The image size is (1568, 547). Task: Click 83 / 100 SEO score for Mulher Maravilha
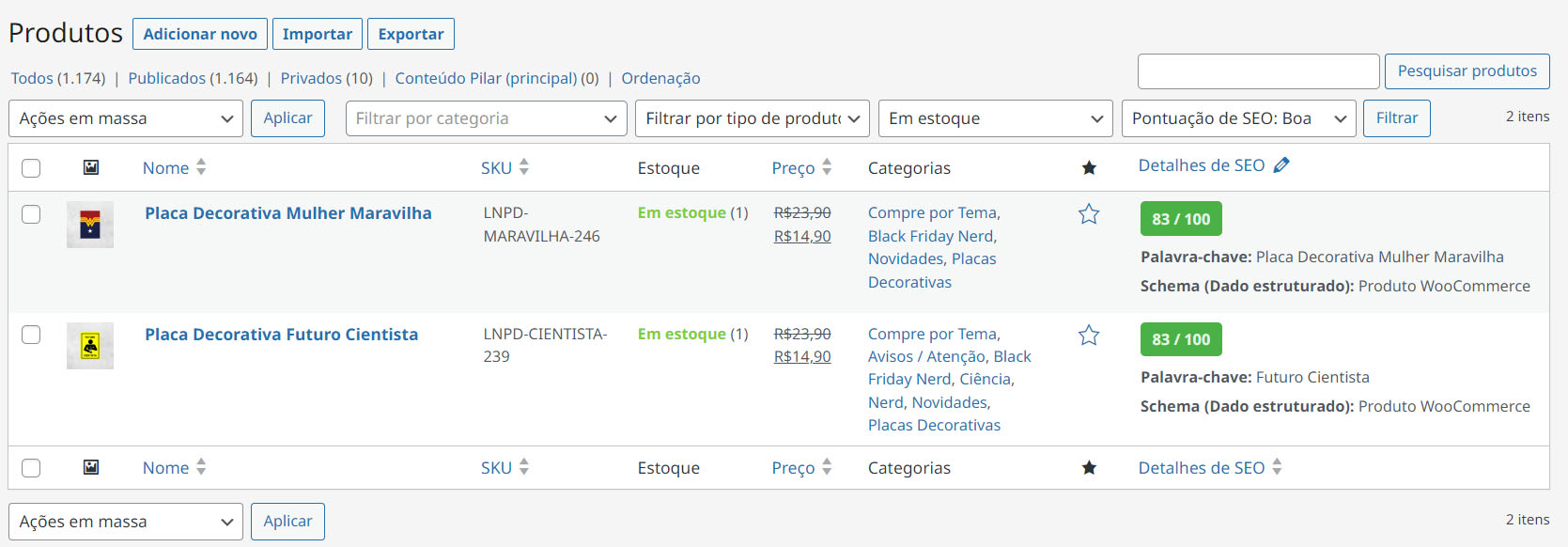point(1181,219)
